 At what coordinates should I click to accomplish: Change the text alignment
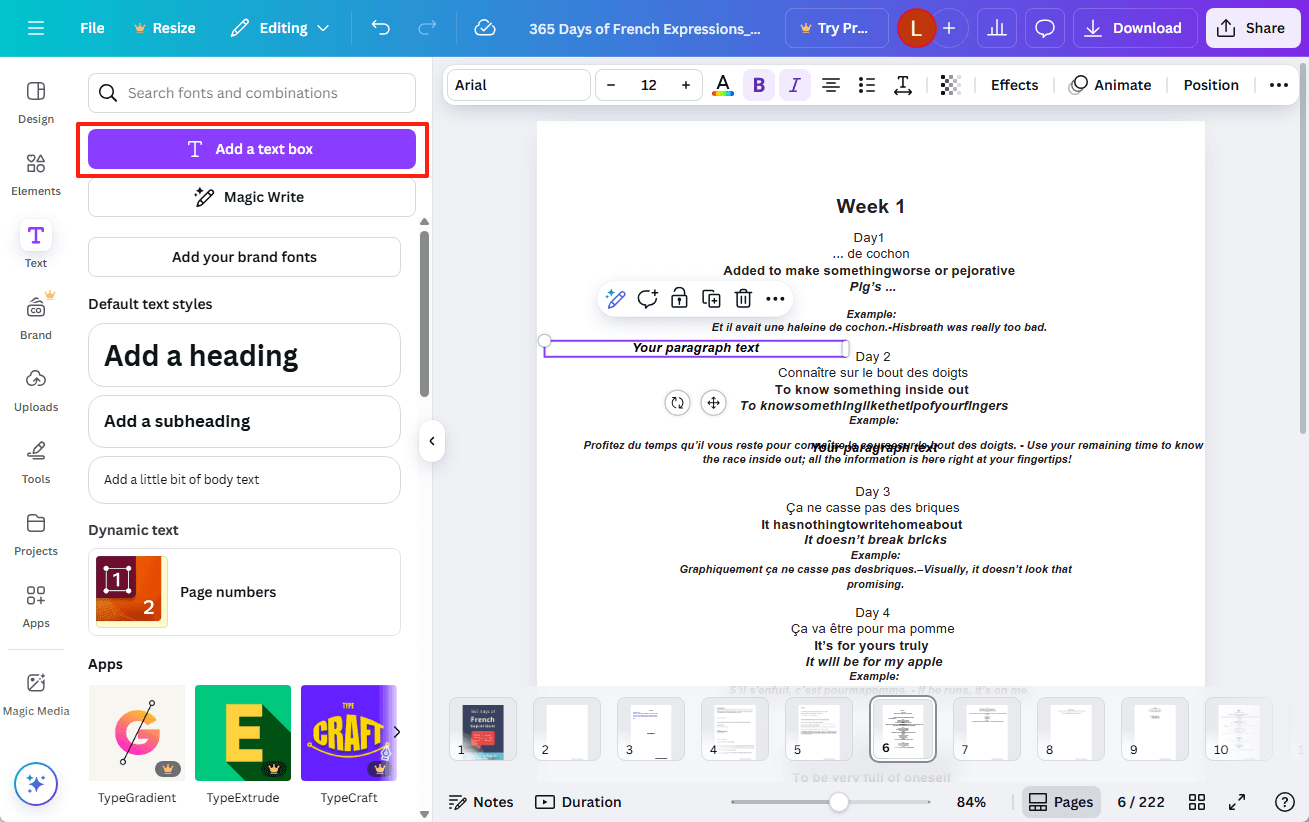[x=830, y=85]
